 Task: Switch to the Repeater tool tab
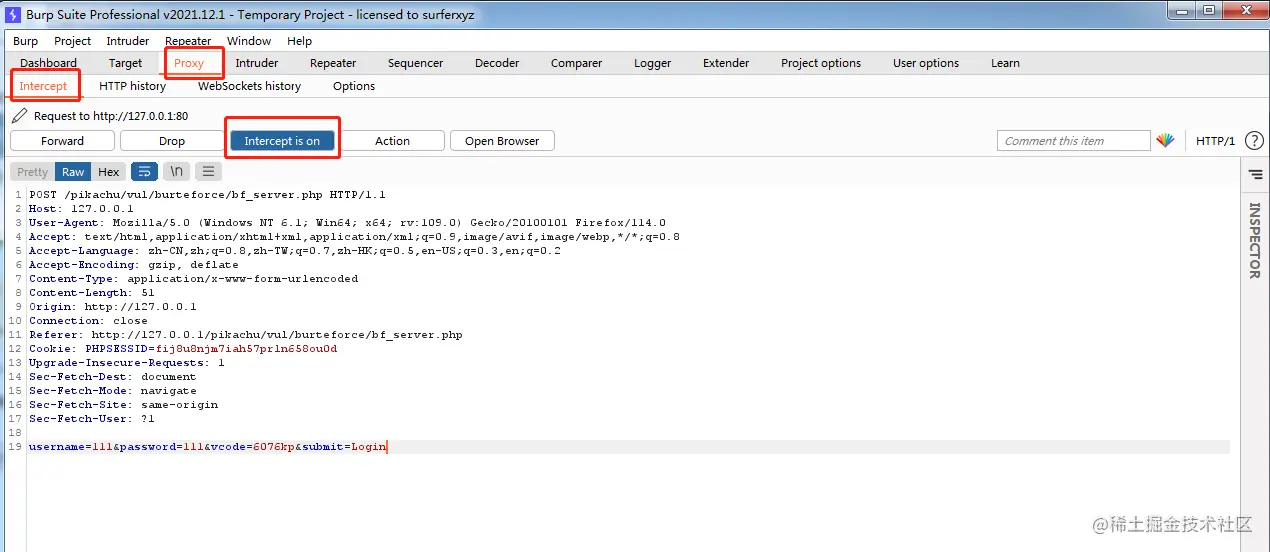point(333,63)
